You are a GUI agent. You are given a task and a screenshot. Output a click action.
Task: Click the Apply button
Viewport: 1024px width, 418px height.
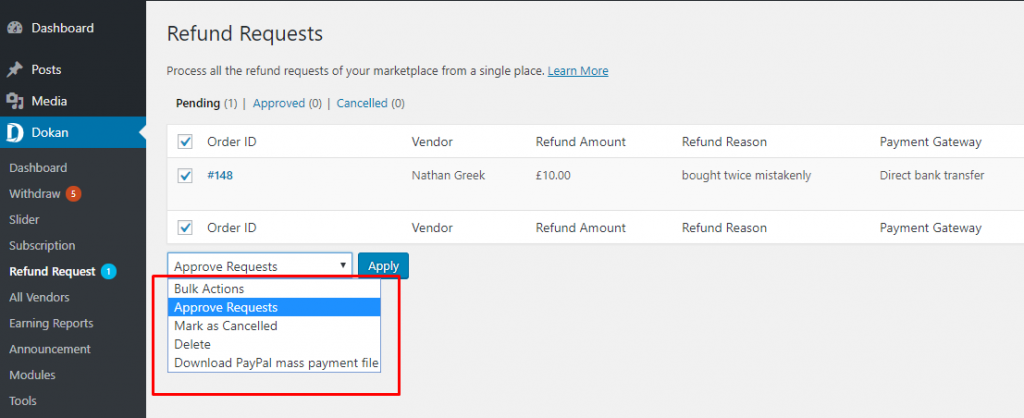[x=383, y=266]
